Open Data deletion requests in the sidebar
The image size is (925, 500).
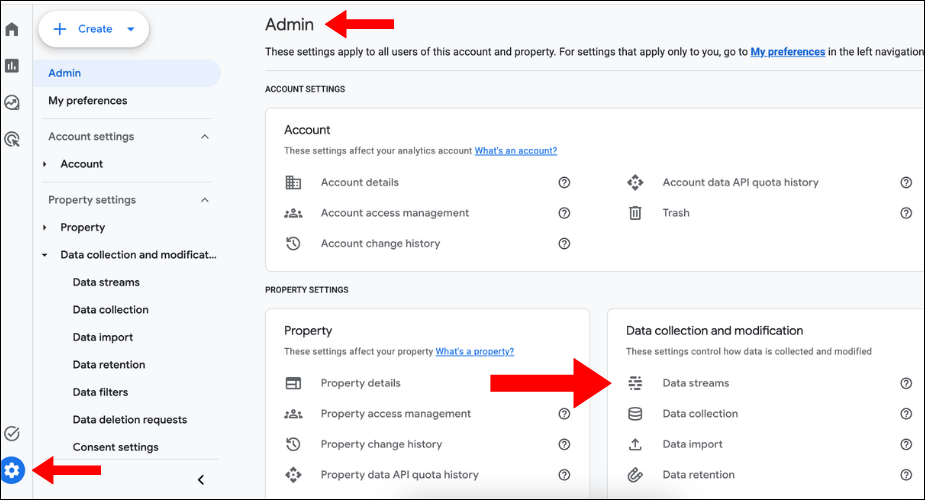[x=130, y=420]
